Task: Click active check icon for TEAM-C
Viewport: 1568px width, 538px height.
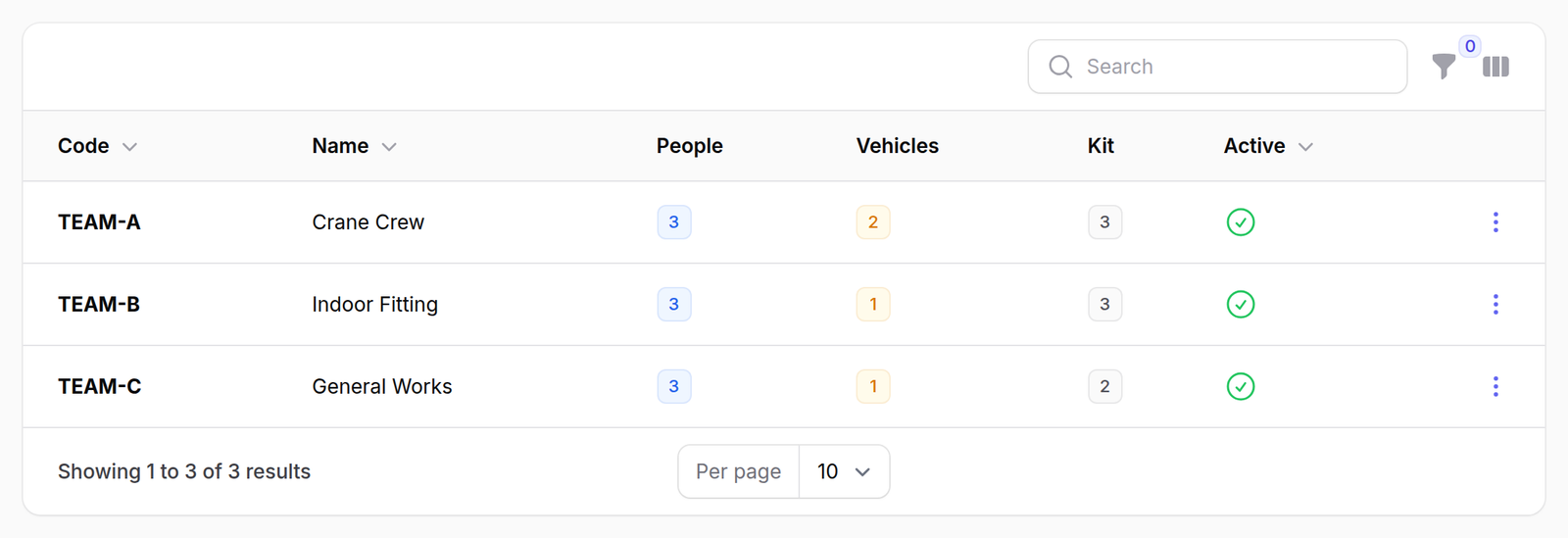Action: pos(1241,387)
